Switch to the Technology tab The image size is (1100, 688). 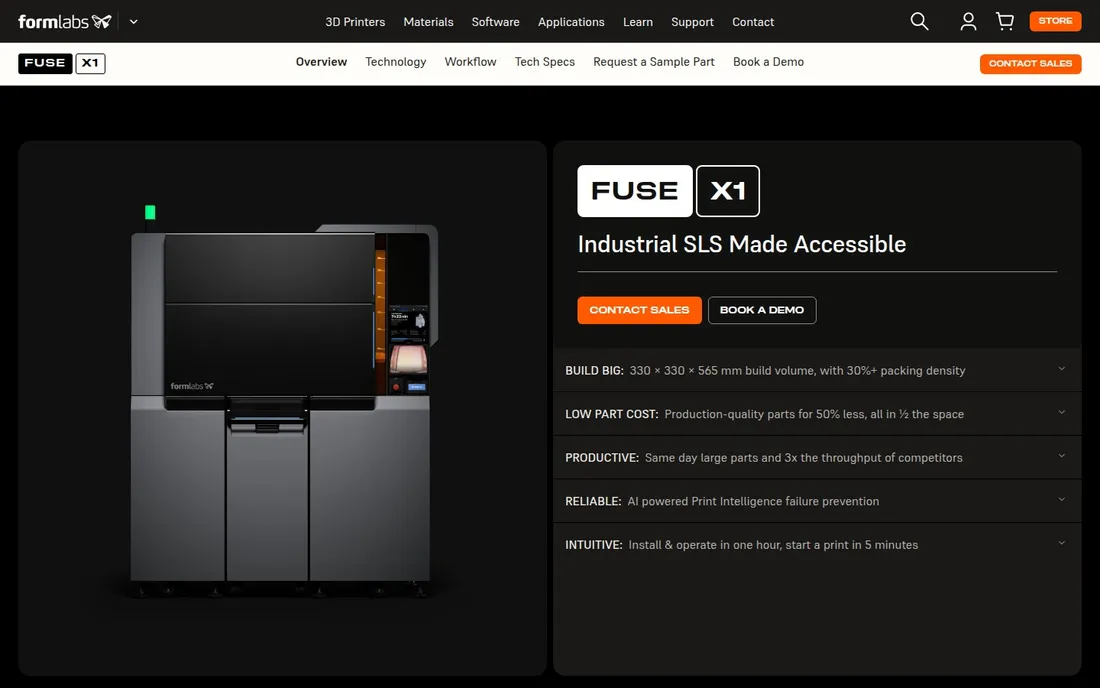(x=396, y=62)
